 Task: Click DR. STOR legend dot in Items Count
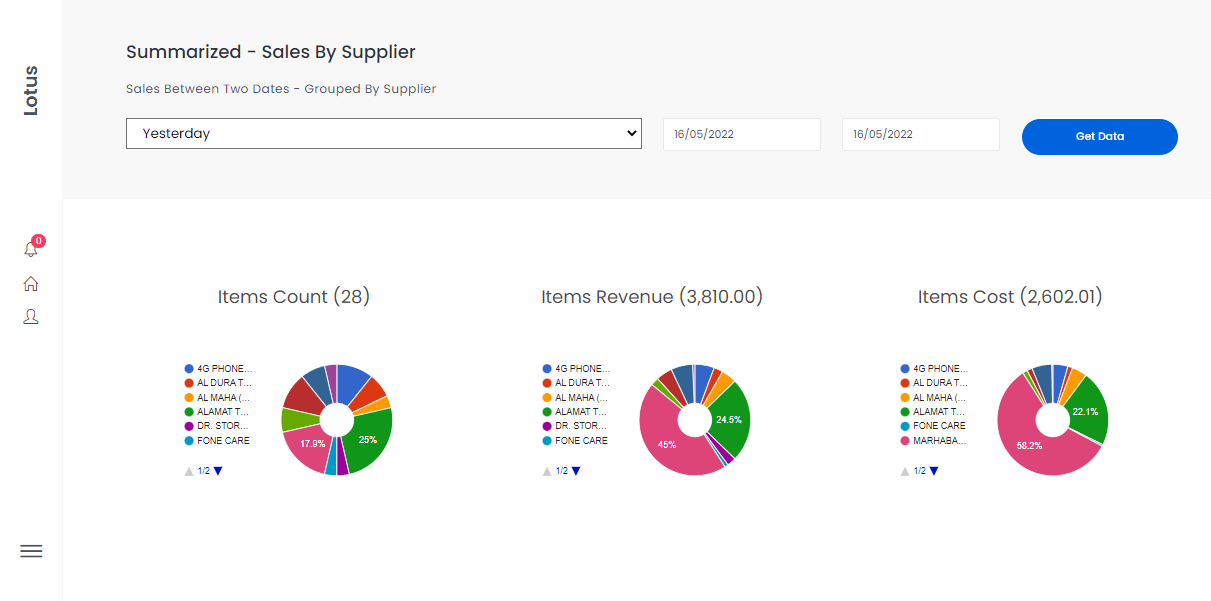click(189, 426)
